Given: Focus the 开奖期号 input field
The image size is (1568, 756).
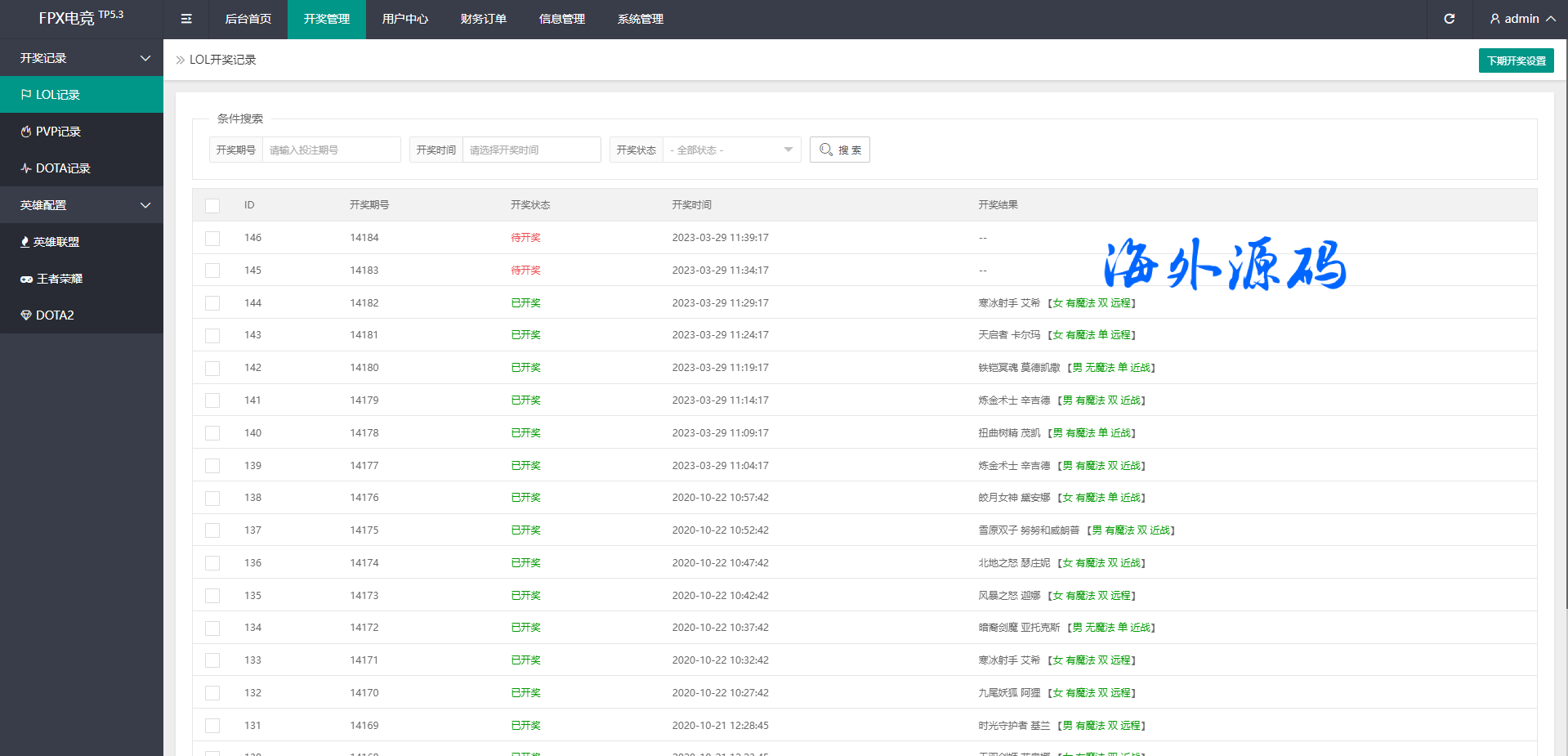Looking at the screenshot, I should pyautogui.click(x=331, y=150).
